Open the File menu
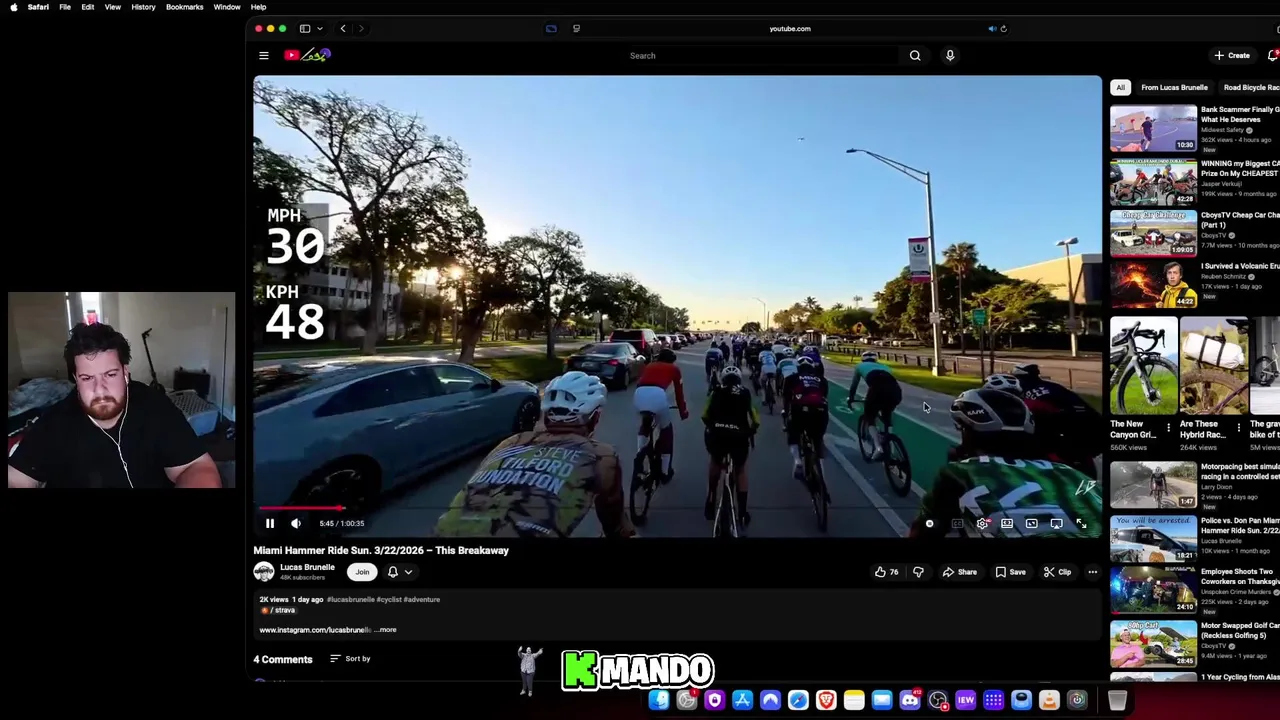Image resolution: width=1280 pixels, height=720 pixels. pos(65,7)
